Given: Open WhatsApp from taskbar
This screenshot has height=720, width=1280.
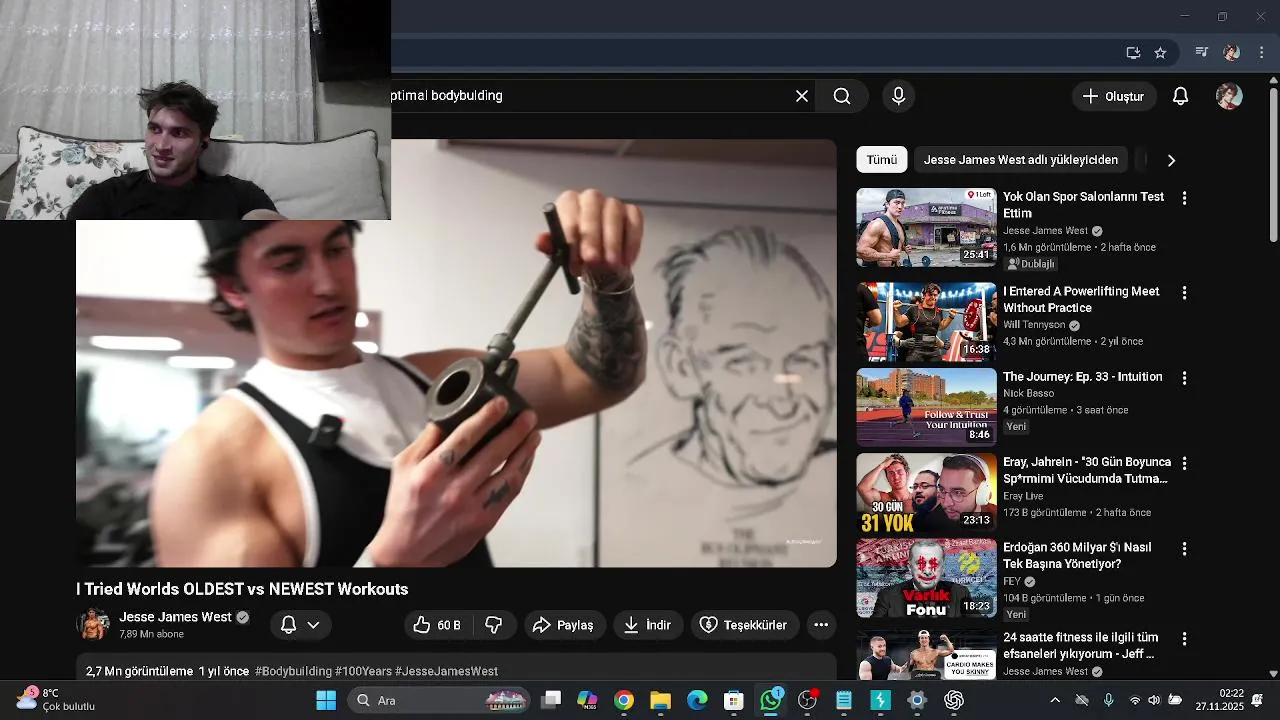Looking at the screenshot, I should click(x=771, y=700).
